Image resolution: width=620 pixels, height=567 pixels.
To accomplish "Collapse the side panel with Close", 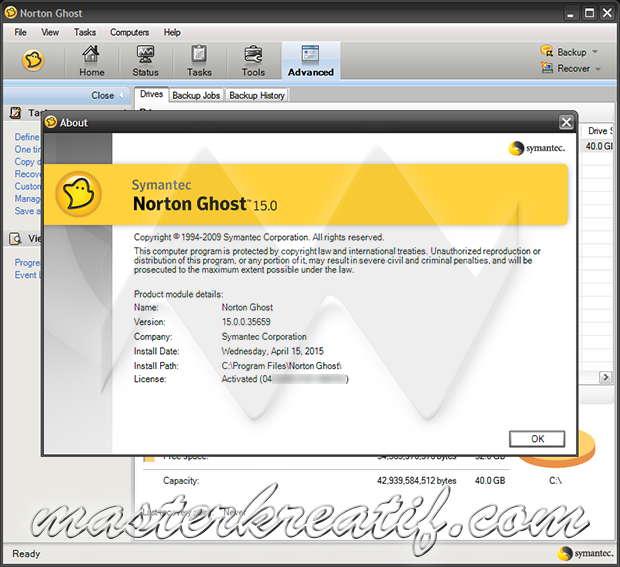I will [x=107, y=95].
